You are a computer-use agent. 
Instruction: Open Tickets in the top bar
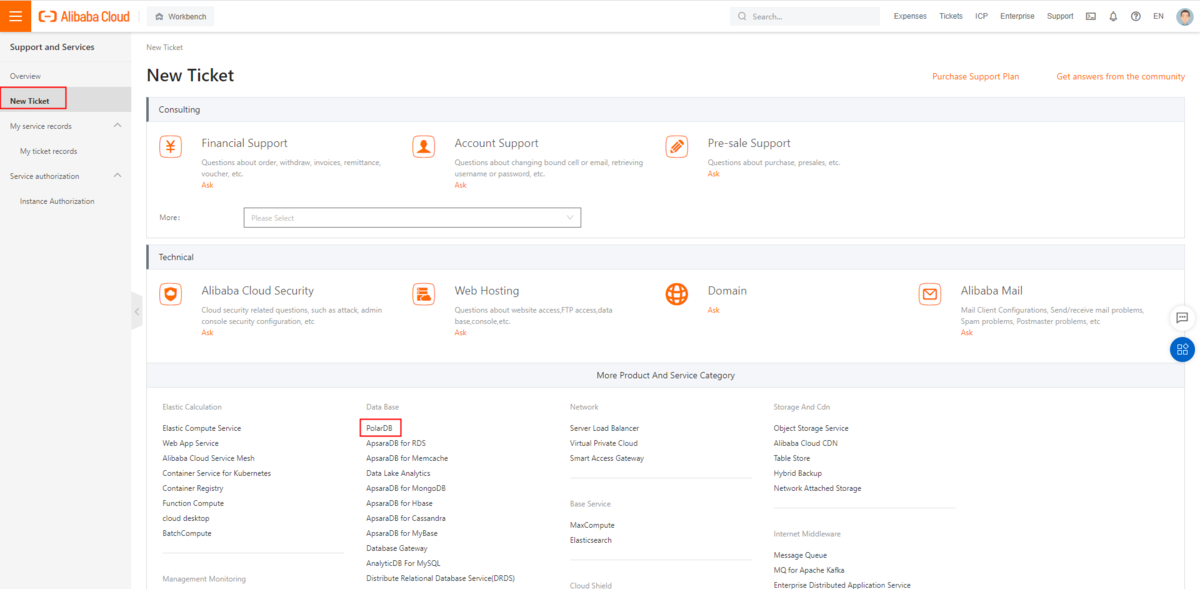pyautogui.click(x=951, y=16)
